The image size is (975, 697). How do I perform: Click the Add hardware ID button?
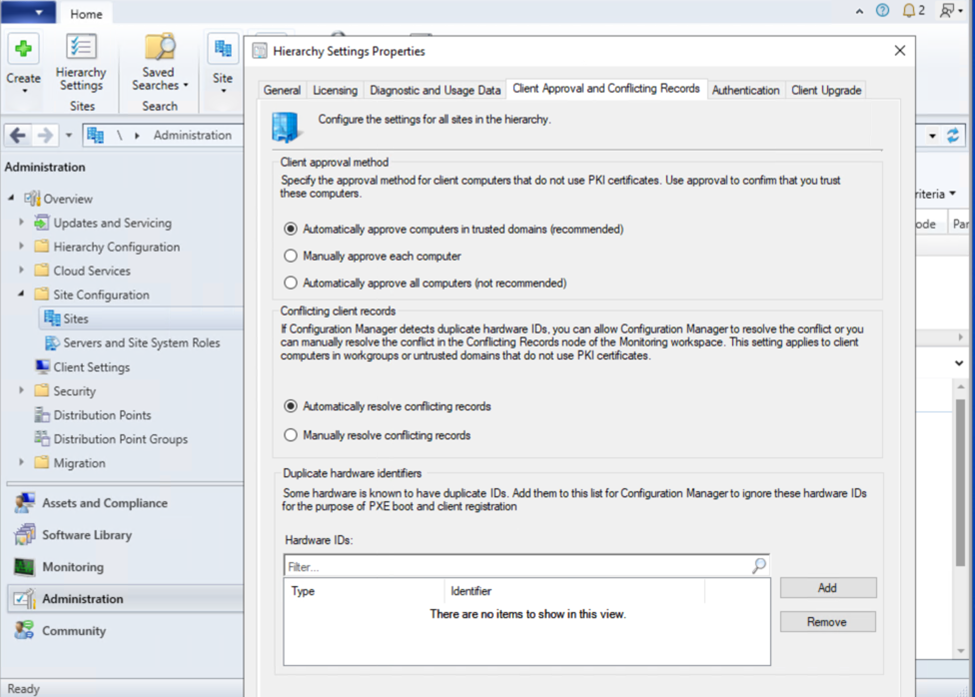pos(828,588)
